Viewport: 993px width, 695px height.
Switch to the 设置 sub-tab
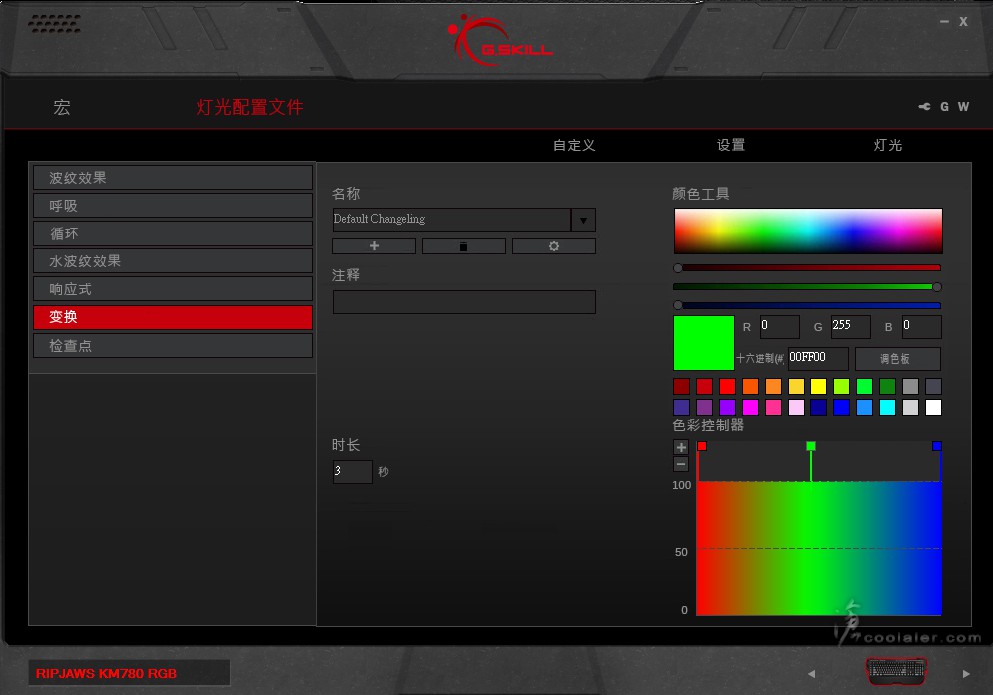(x=731, y=145)
